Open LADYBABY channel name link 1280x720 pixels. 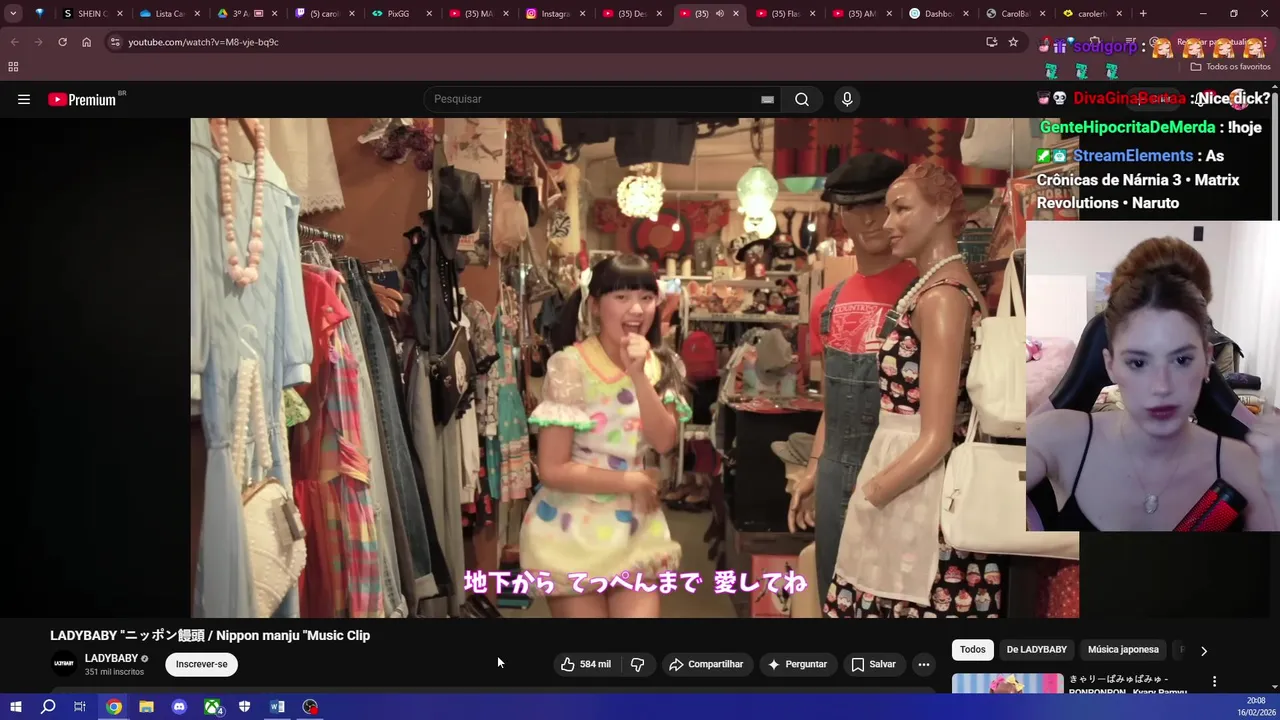pos(111,658)
